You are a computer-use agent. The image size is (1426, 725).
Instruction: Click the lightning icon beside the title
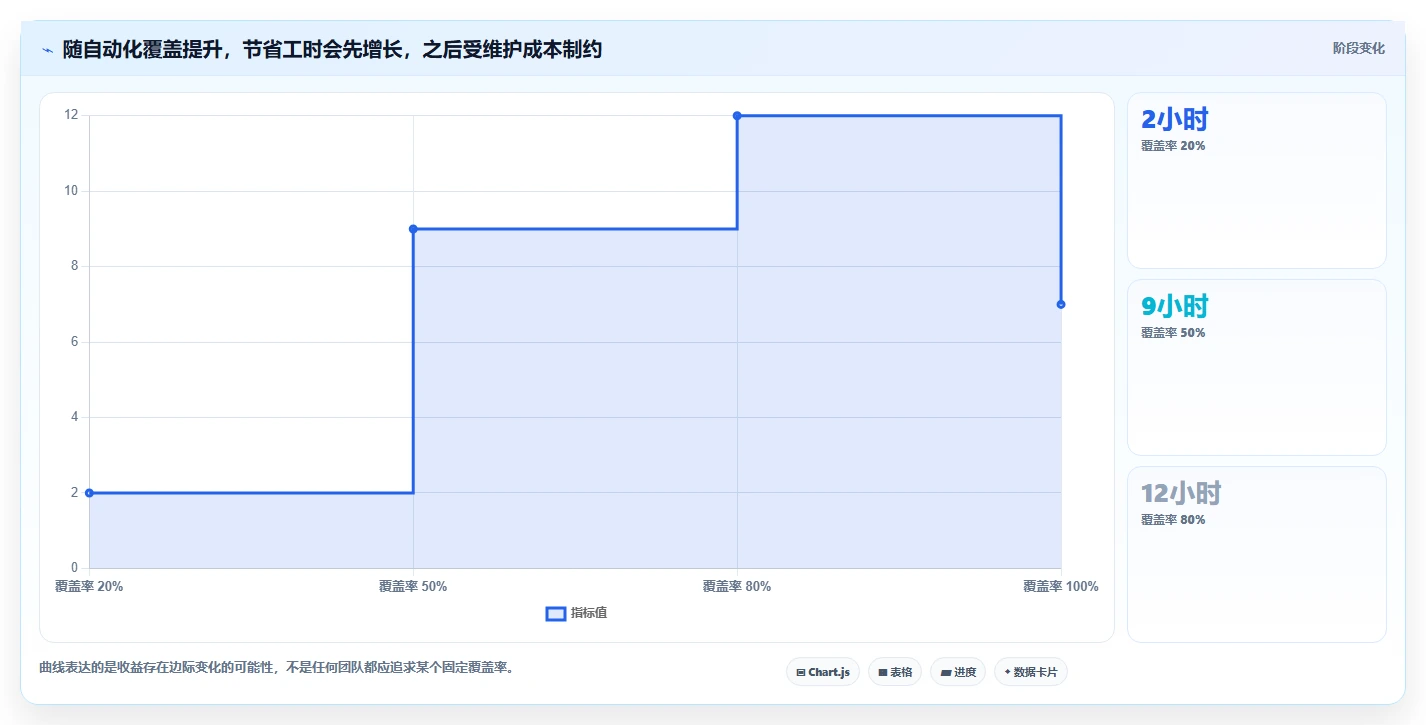47,50
